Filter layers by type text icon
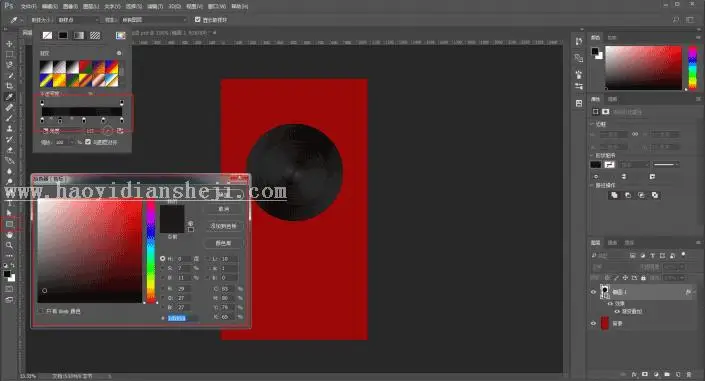The image size is (705, 381). pos(652,255)
